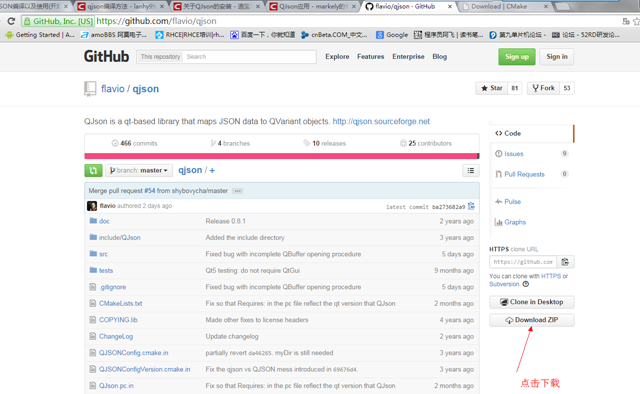Open the file list view icon
The height and width of the screenshot is (394, 640).
(x=471, y=170)
